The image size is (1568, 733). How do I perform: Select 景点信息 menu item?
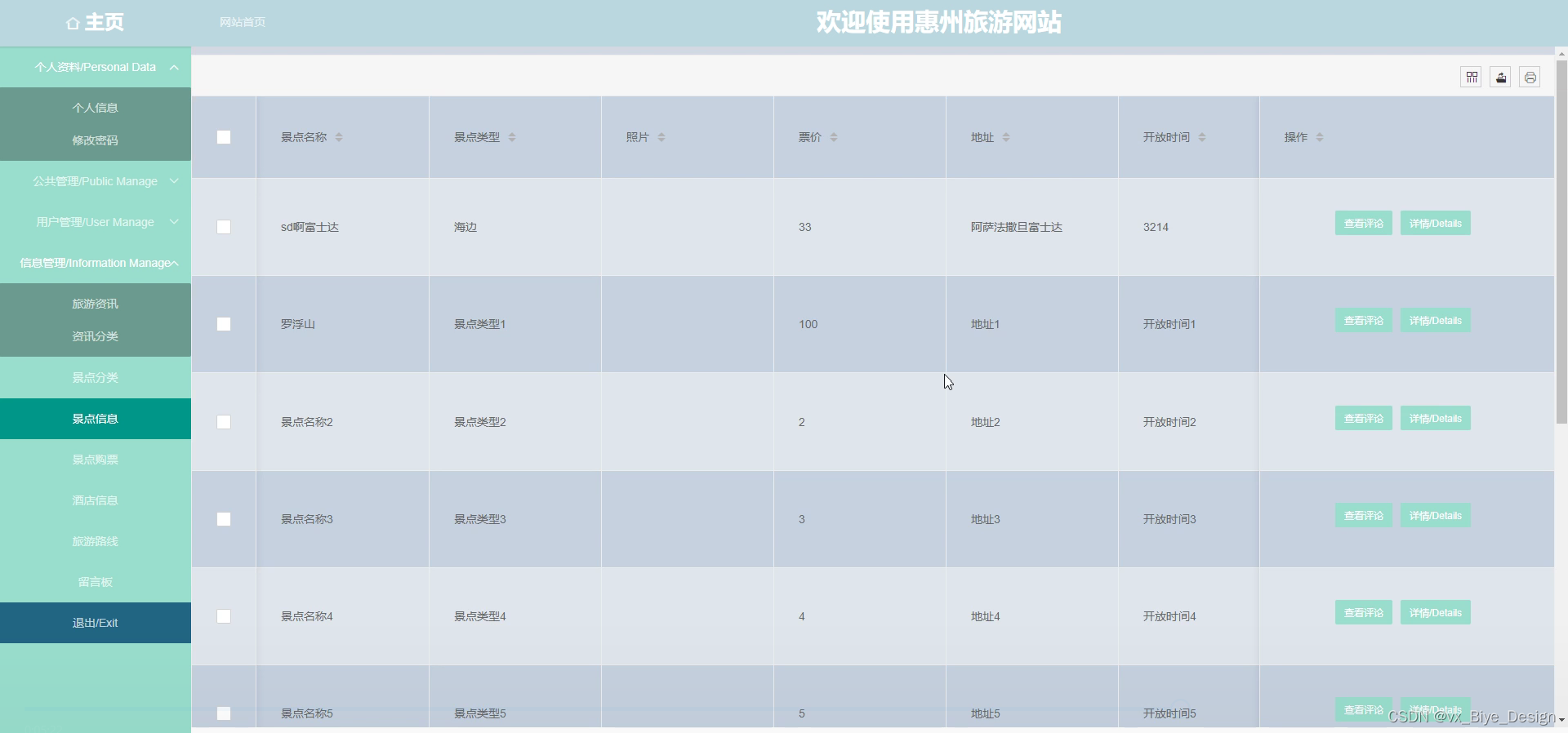(x=96, y=419)
